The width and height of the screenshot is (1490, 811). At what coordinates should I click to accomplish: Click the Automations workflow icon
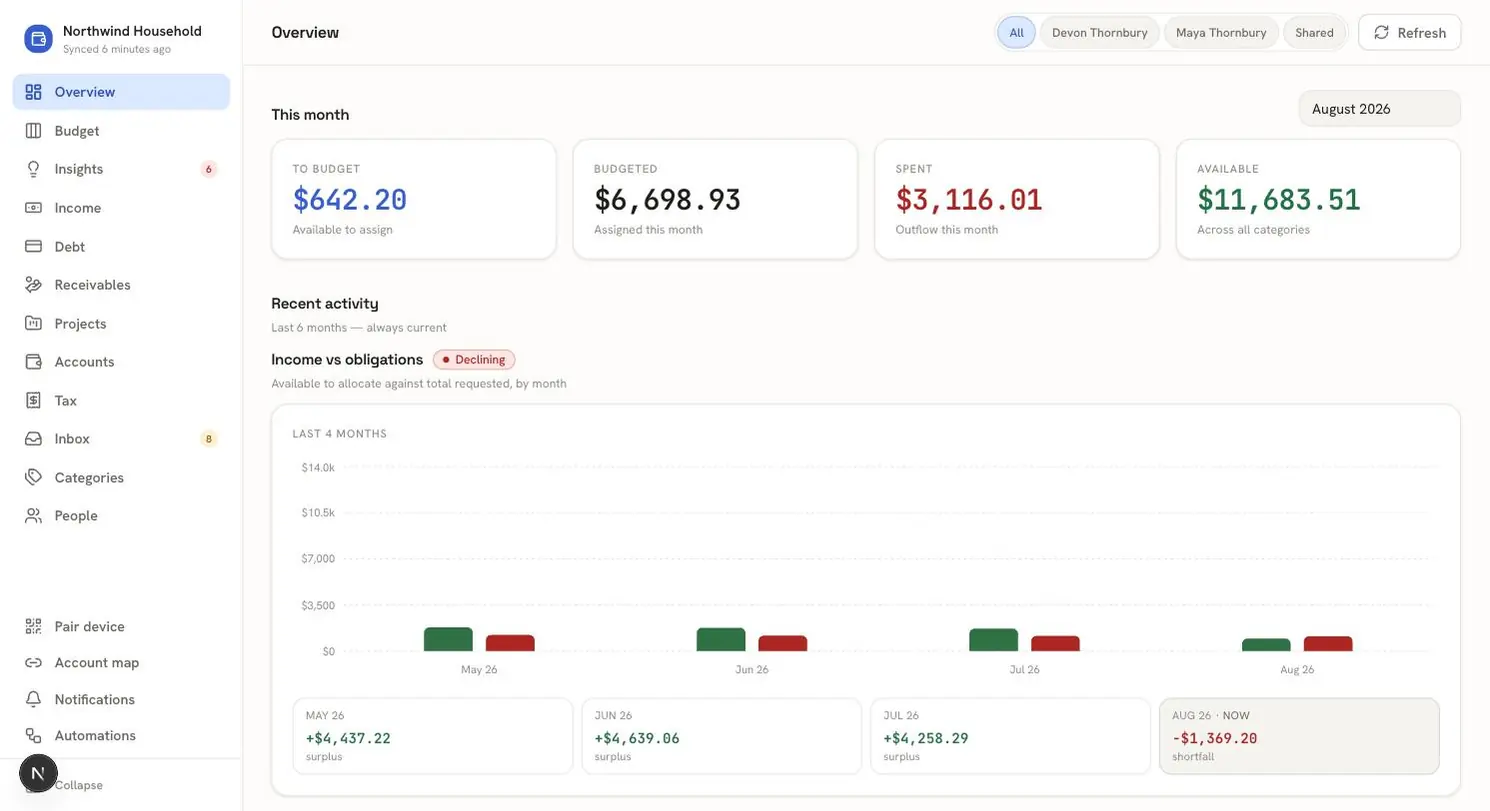pos(33,736)
